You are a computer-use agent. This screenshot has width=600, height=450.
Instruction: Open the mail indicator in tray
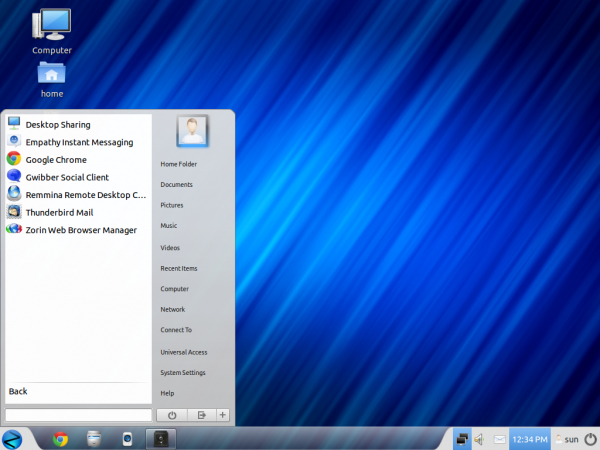click(499, 439)
